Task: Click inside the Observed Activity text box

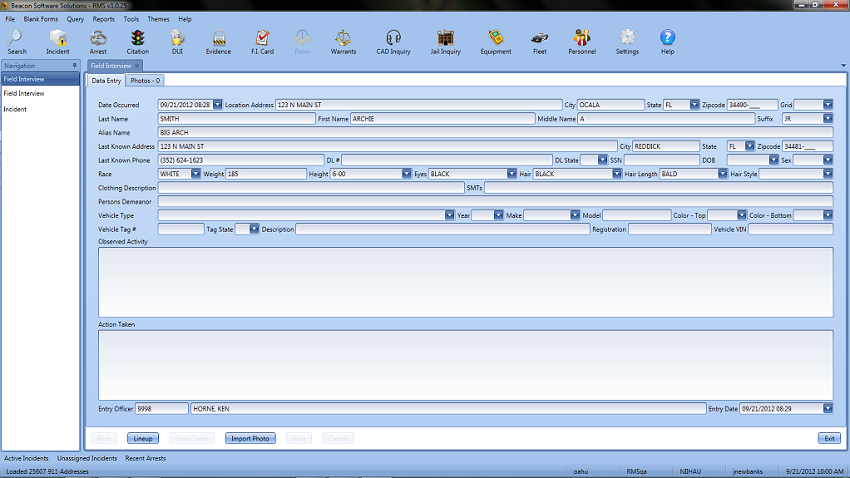Action: coord(465,282)
